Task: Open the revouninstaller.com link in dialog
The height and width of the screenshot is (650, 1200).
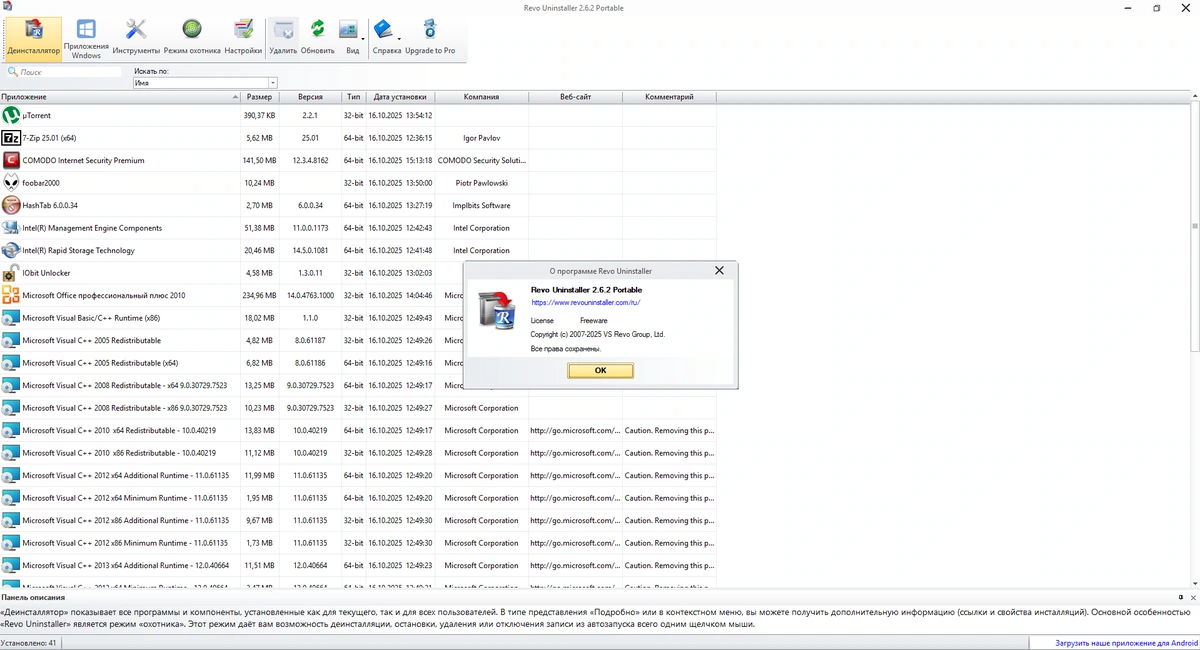Action: [585, 302]
